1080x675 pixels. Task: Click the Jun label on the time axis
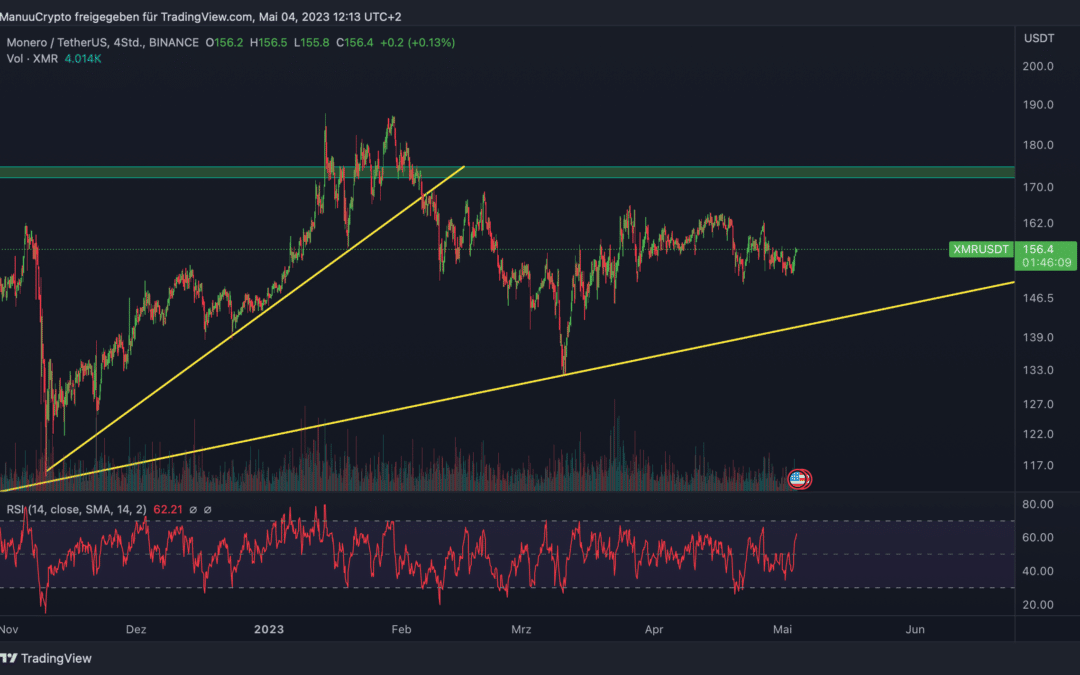click(915, 630)
